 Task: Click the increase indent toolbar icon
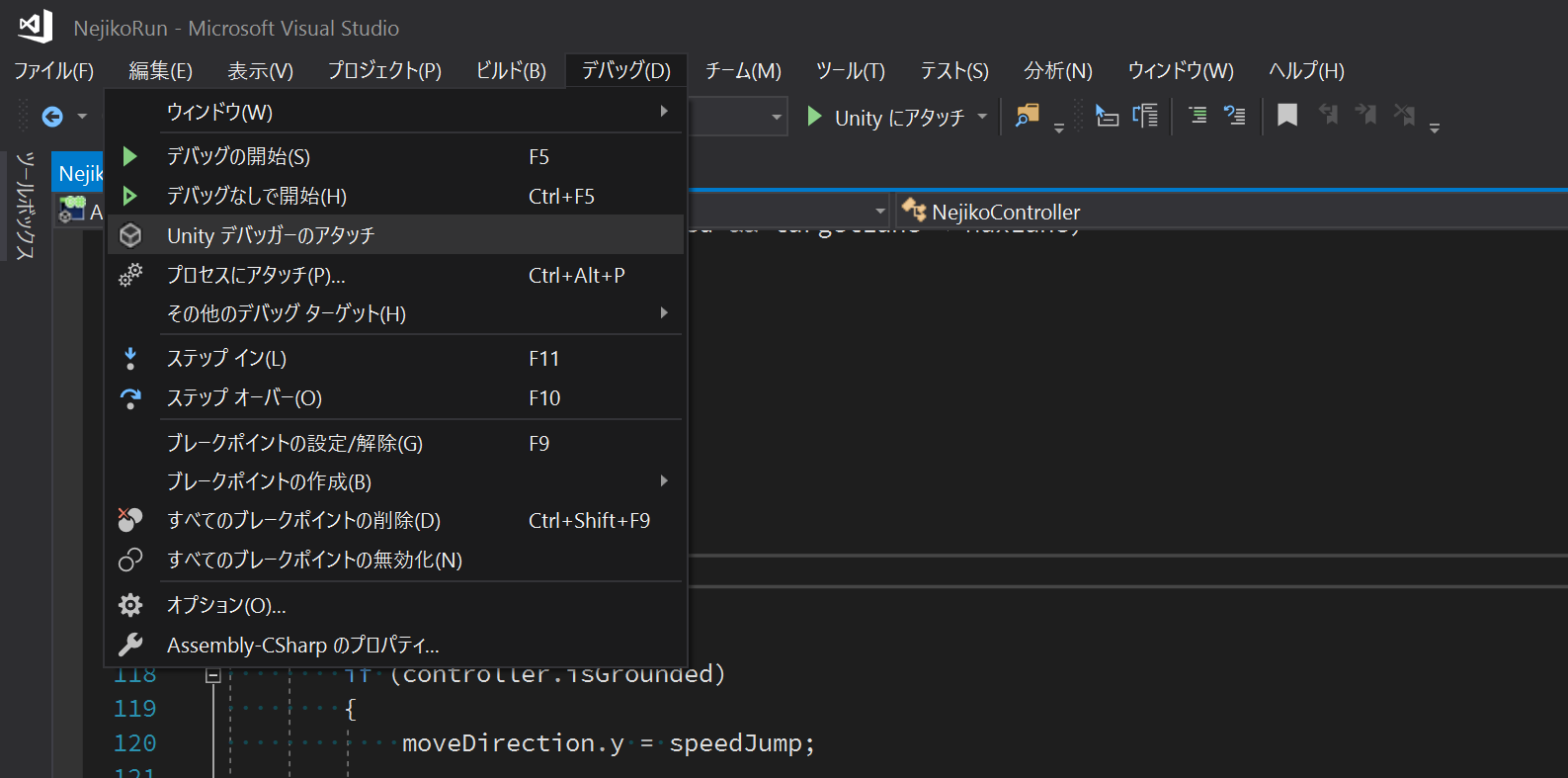pos(1145,116)
